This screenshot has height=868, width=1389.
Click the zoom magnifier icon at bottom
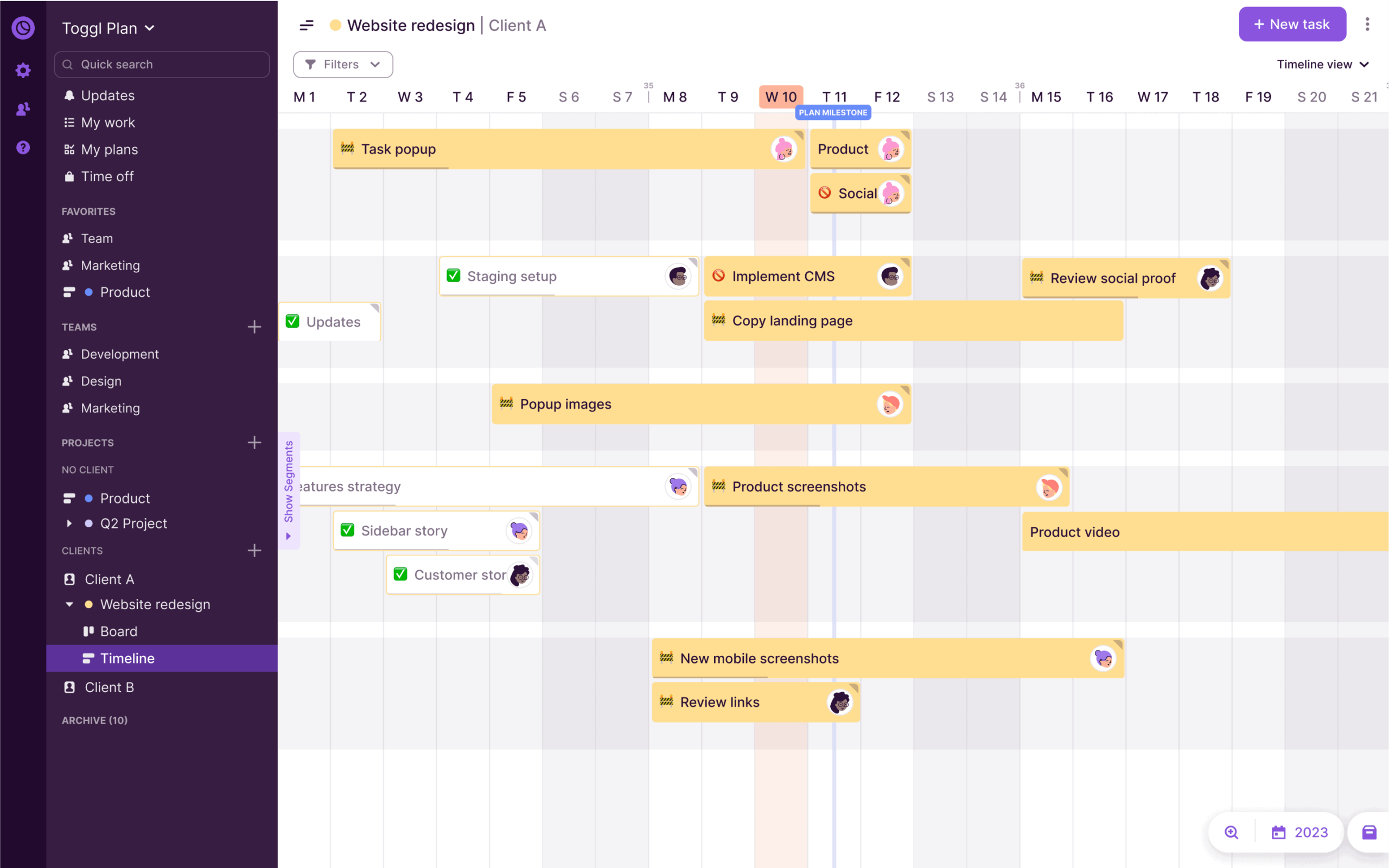(1231, 832)
